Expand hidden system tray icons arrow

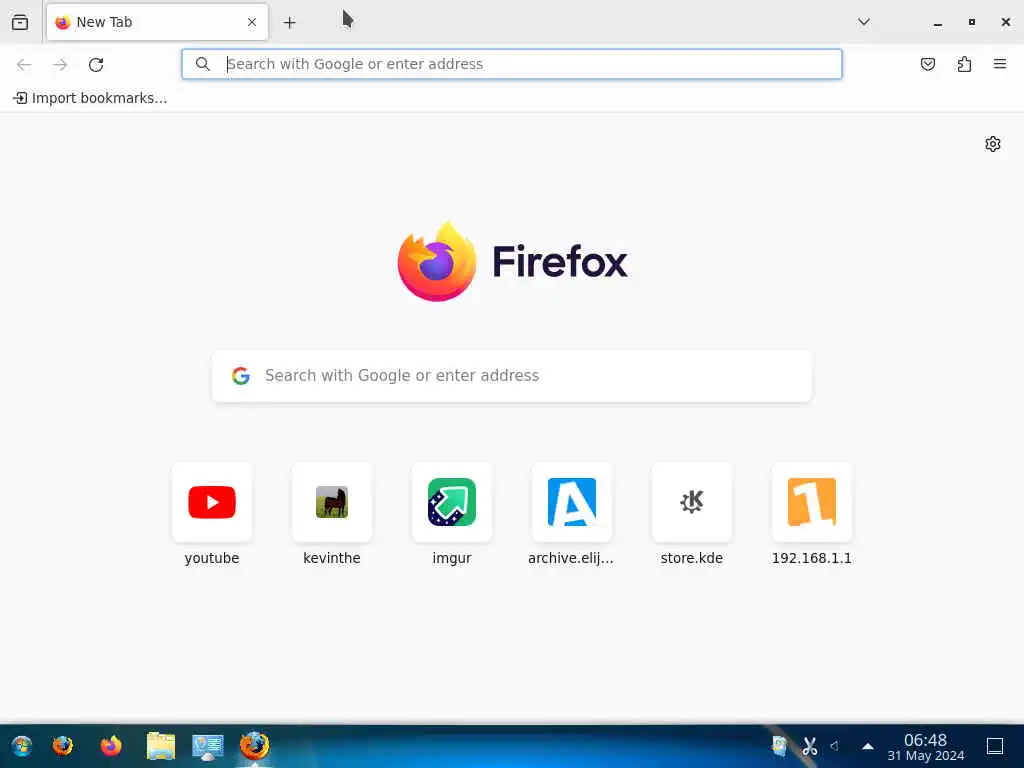868,746
